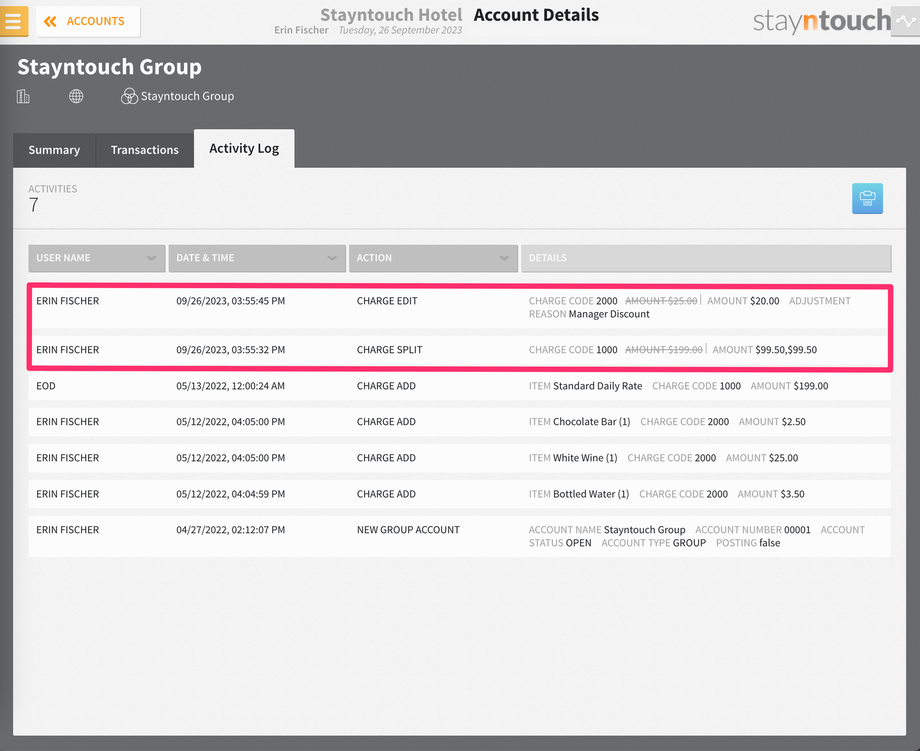Click NEW GROUP ACCOUNT action cell
This screenshot has height=751, width=920.
tap(408, 530)
